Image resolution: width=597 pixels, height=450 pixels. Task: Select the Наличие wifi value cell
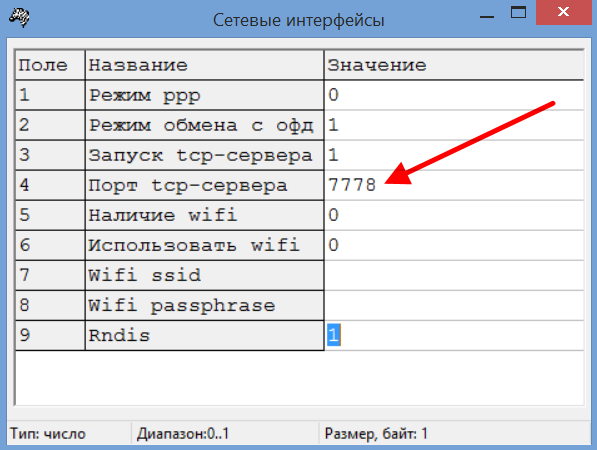(454, 215)
